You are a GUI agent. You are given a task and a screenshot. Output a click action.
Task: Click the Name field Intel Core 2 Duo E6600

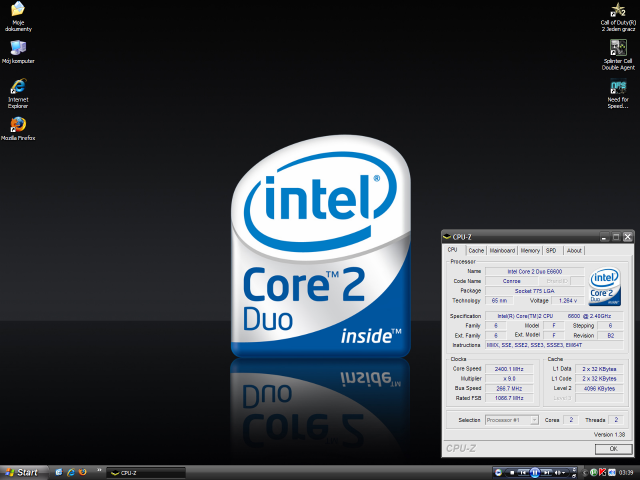pyautogui.click(x=534, y=271)
